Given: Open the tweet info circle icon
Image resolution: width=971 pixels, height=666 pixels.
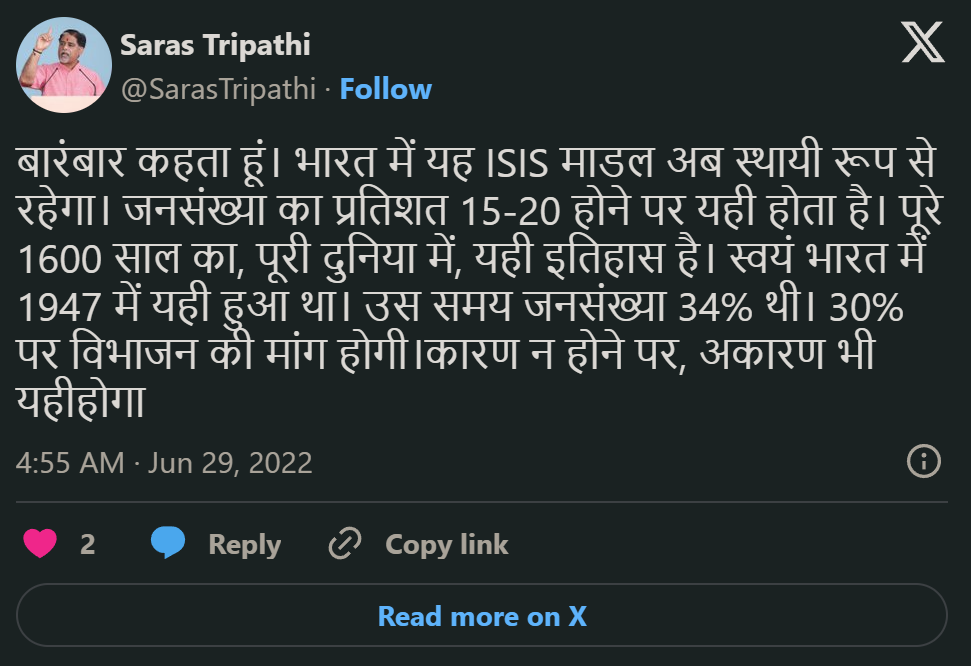Looking at the screenshot, I should 922,461.
